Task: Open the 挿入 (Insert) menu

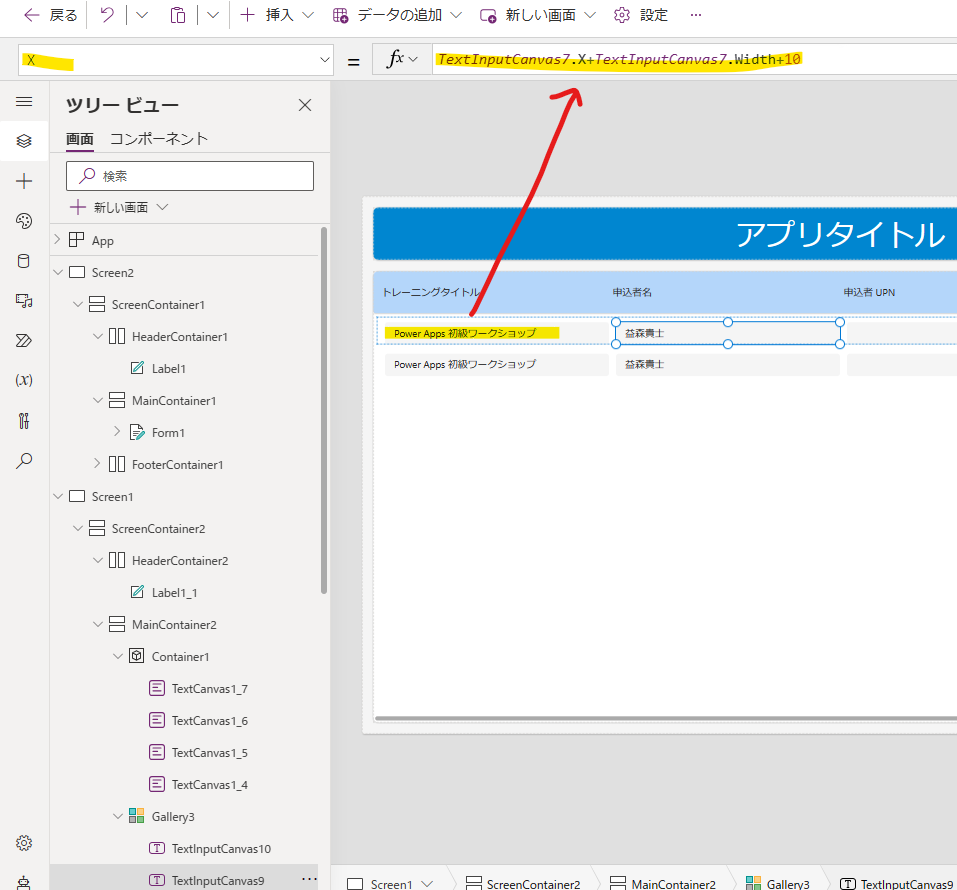Action: point(277,15)
